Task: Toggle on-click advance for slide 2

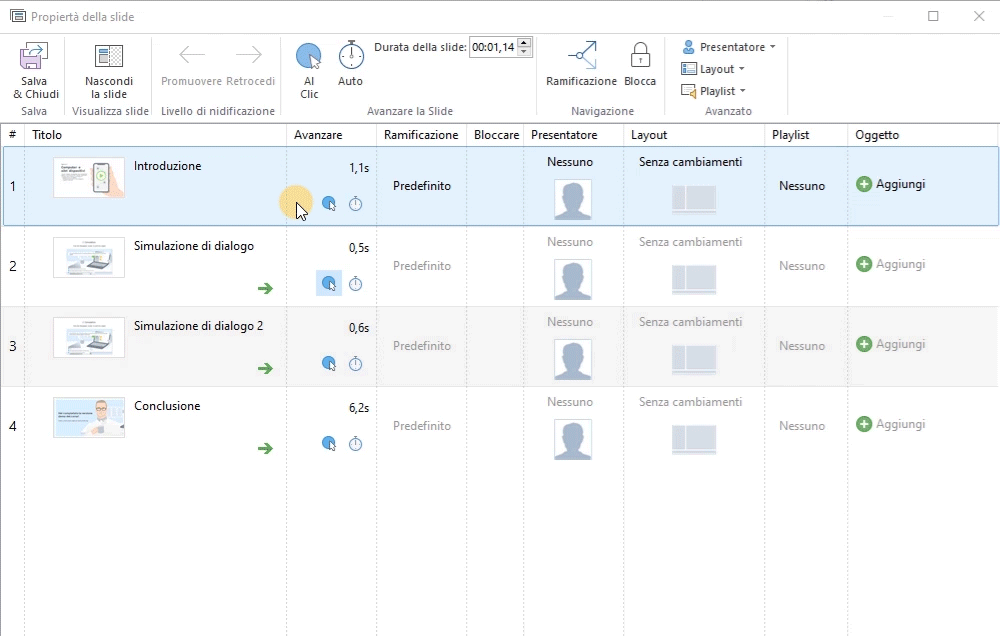Action: pyautogui.click(x=328, y=284)
